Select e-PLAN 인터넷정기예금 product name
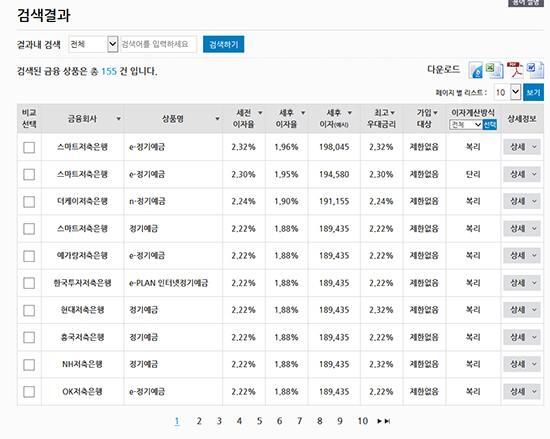The width and height of the screenshot is (550, 439). pyautogui.click(x=168, y=283)
